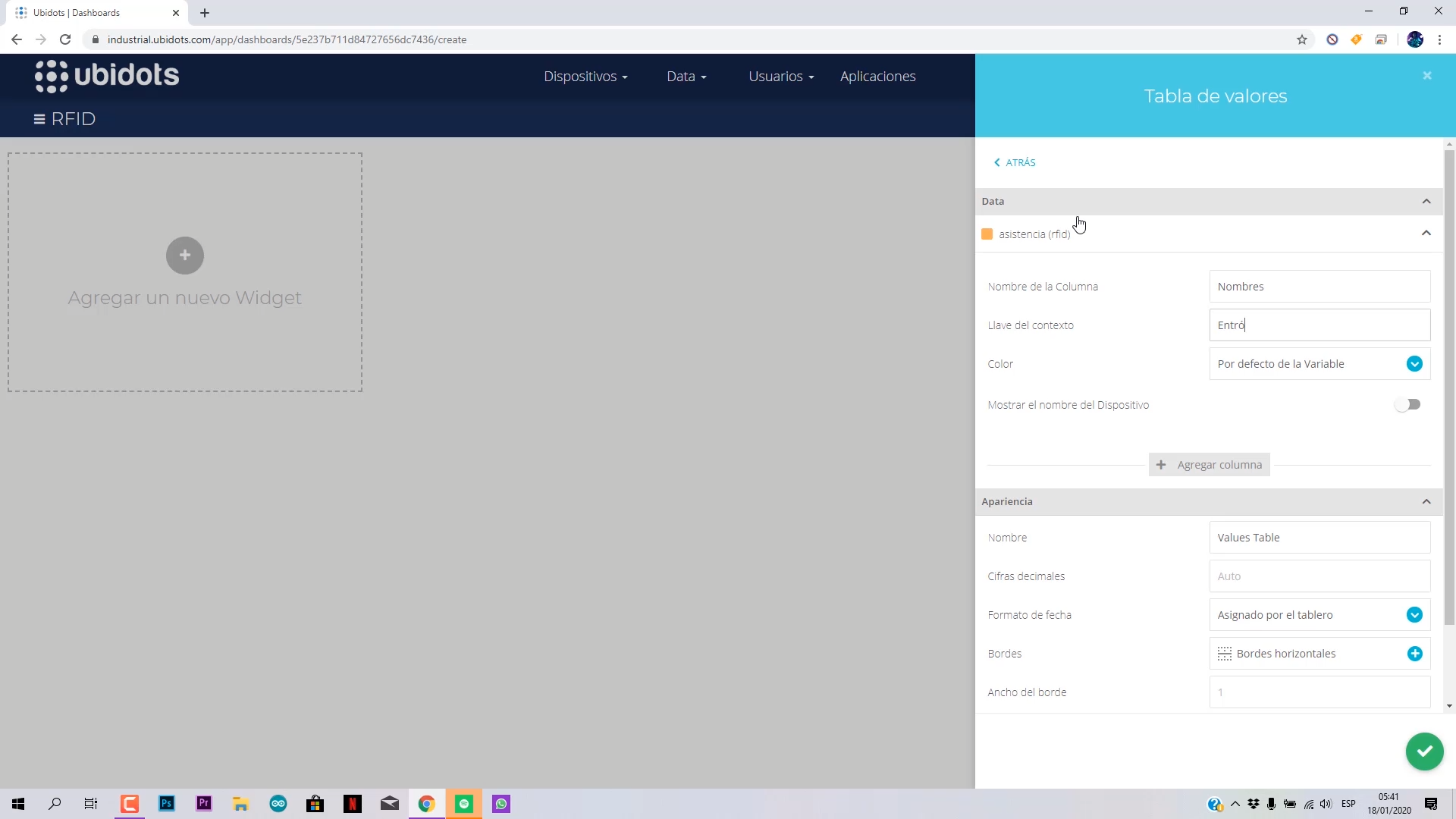Open Windows notification center
The height and width of the screenshot is (819, 1456).
tap(1431, 804)
